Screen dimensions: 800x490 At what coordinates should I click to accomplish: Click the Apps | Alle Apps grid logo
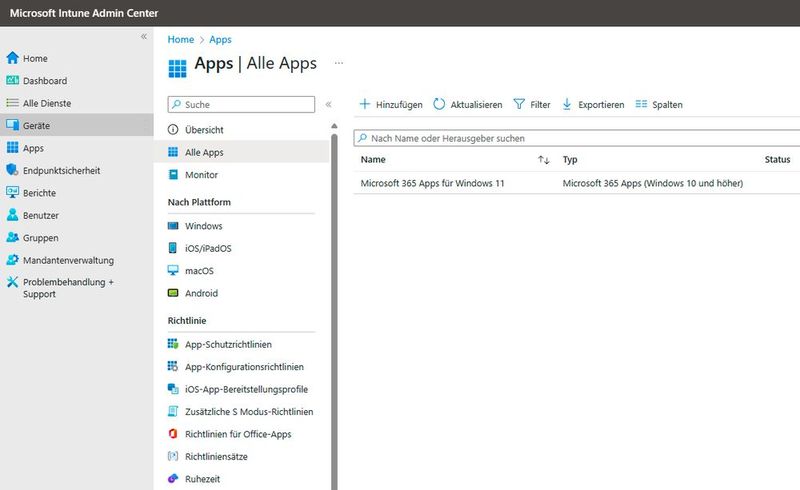[x=178, y=68]
